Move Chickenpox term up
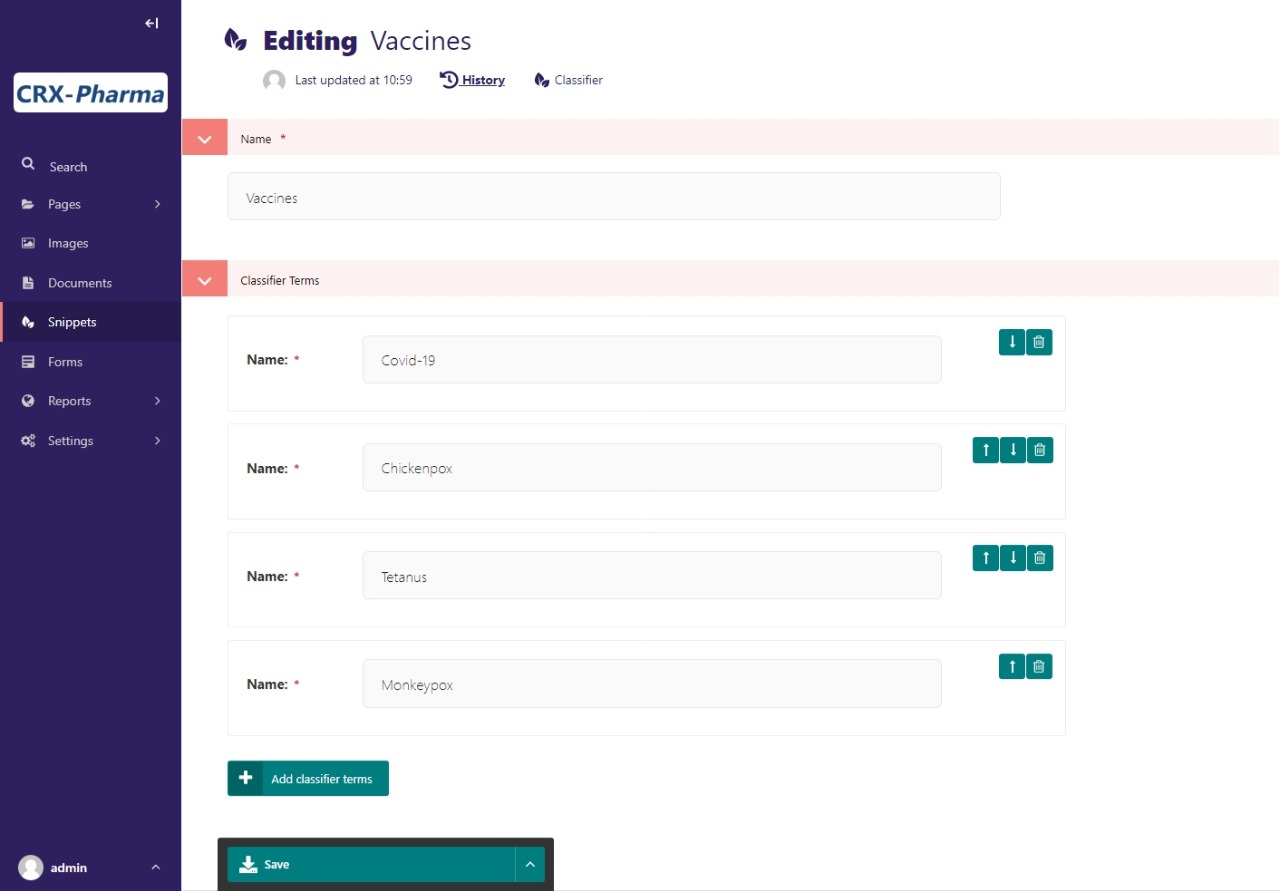This screenshot has width=1280, height=891. point(986,450)
